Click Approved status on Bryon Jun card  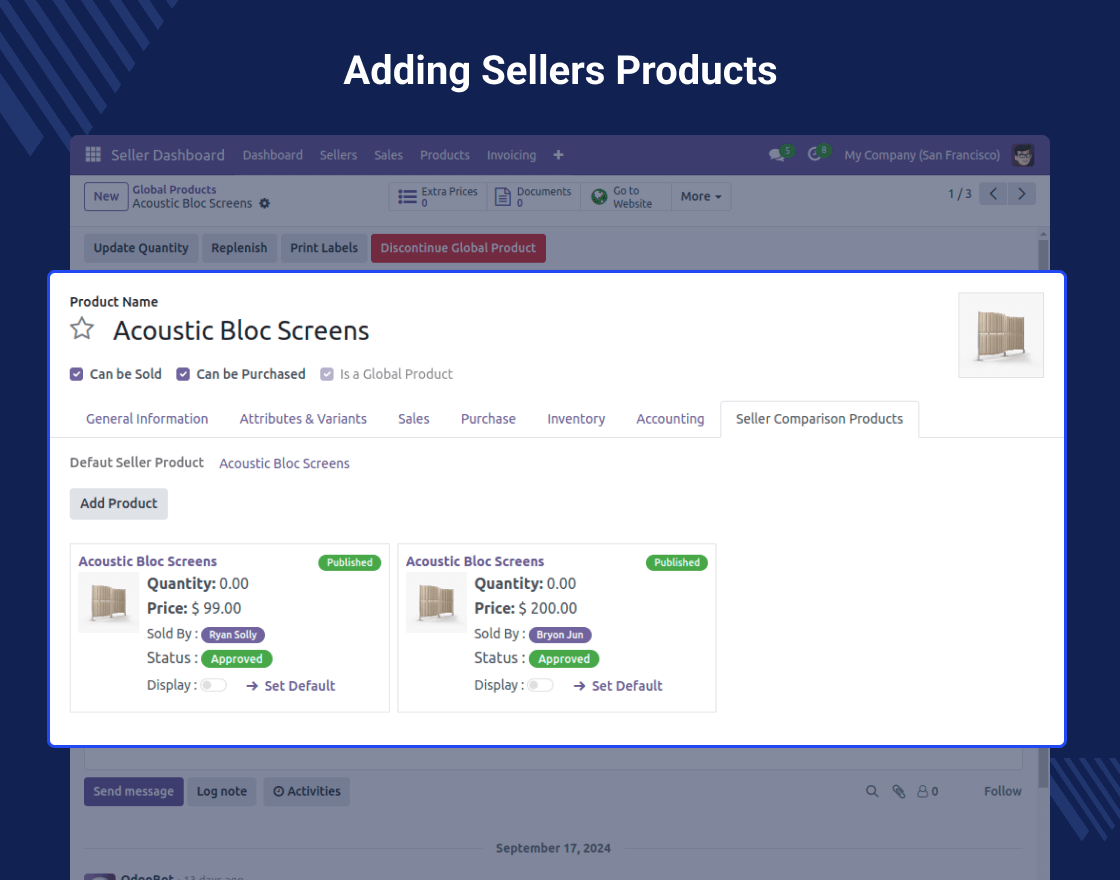564,659
